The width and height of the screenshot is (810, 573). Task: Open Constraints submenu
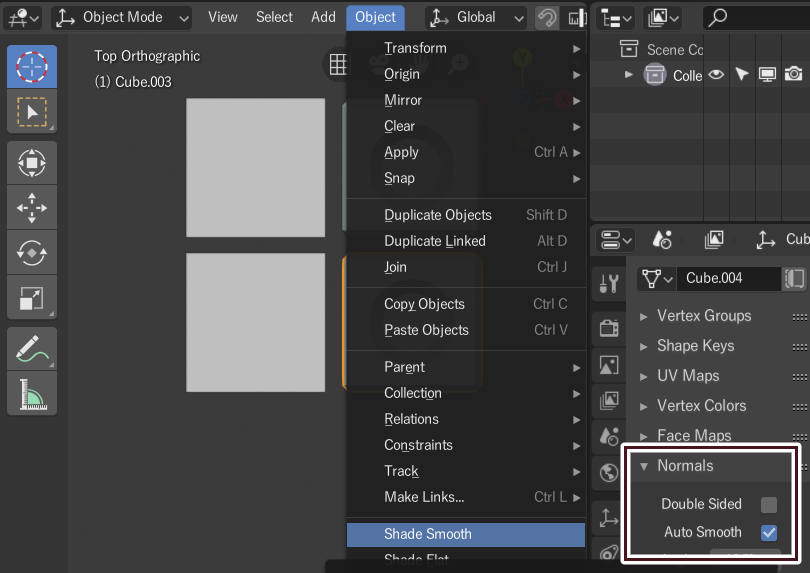tap(465, 445)
